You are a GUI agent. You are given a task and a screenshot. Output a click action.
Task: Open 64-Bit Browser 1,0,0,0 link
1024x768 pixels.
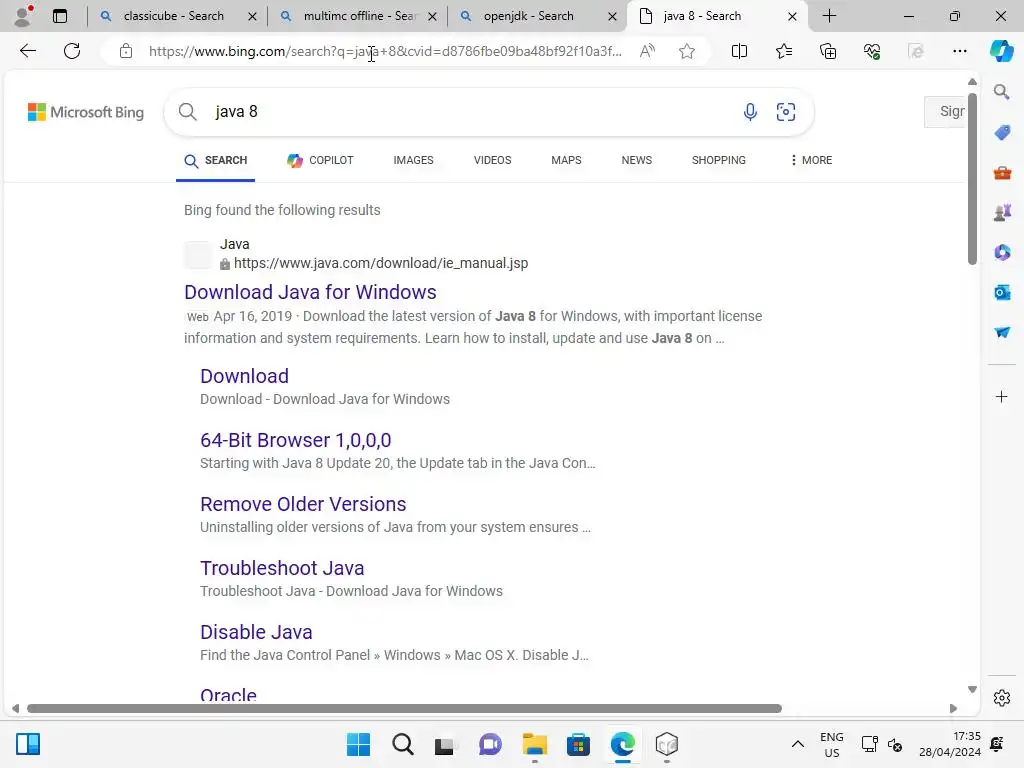pyautogui.click(x=296, y=440)
